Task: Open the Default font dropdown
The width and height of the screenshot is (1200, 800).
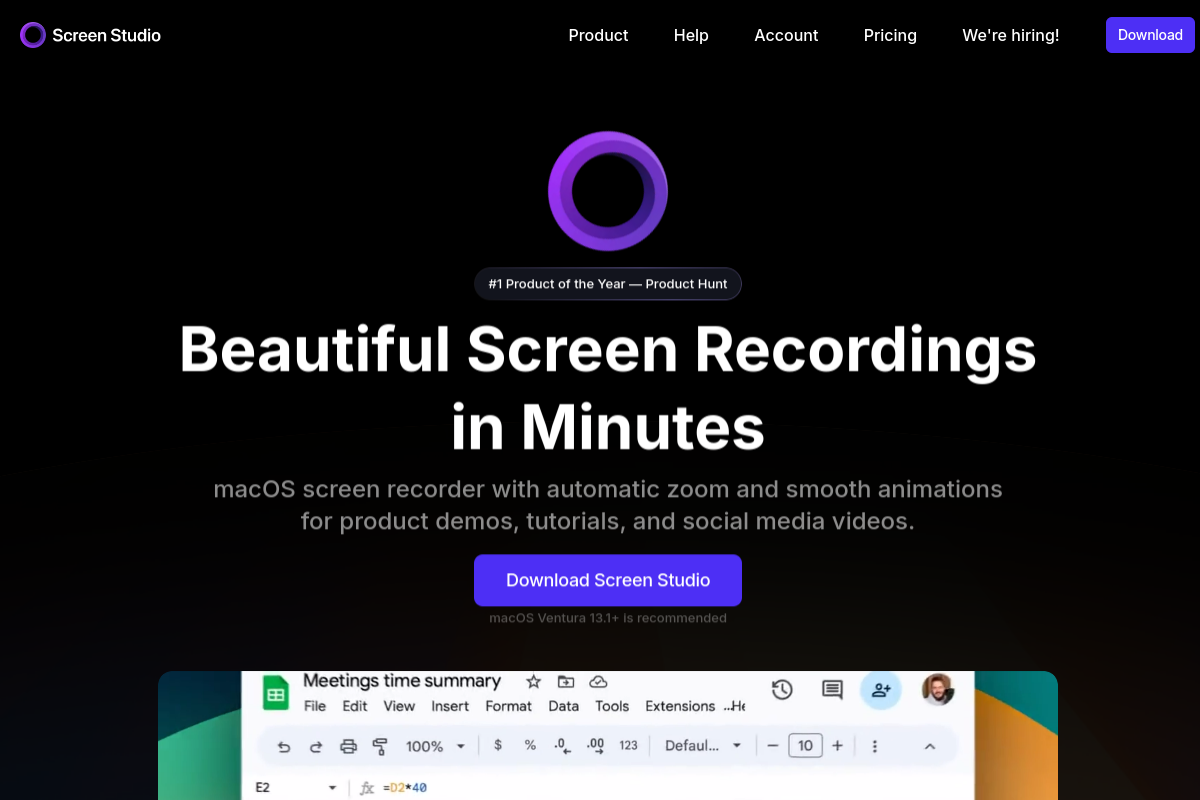Action: coord(703,746)
